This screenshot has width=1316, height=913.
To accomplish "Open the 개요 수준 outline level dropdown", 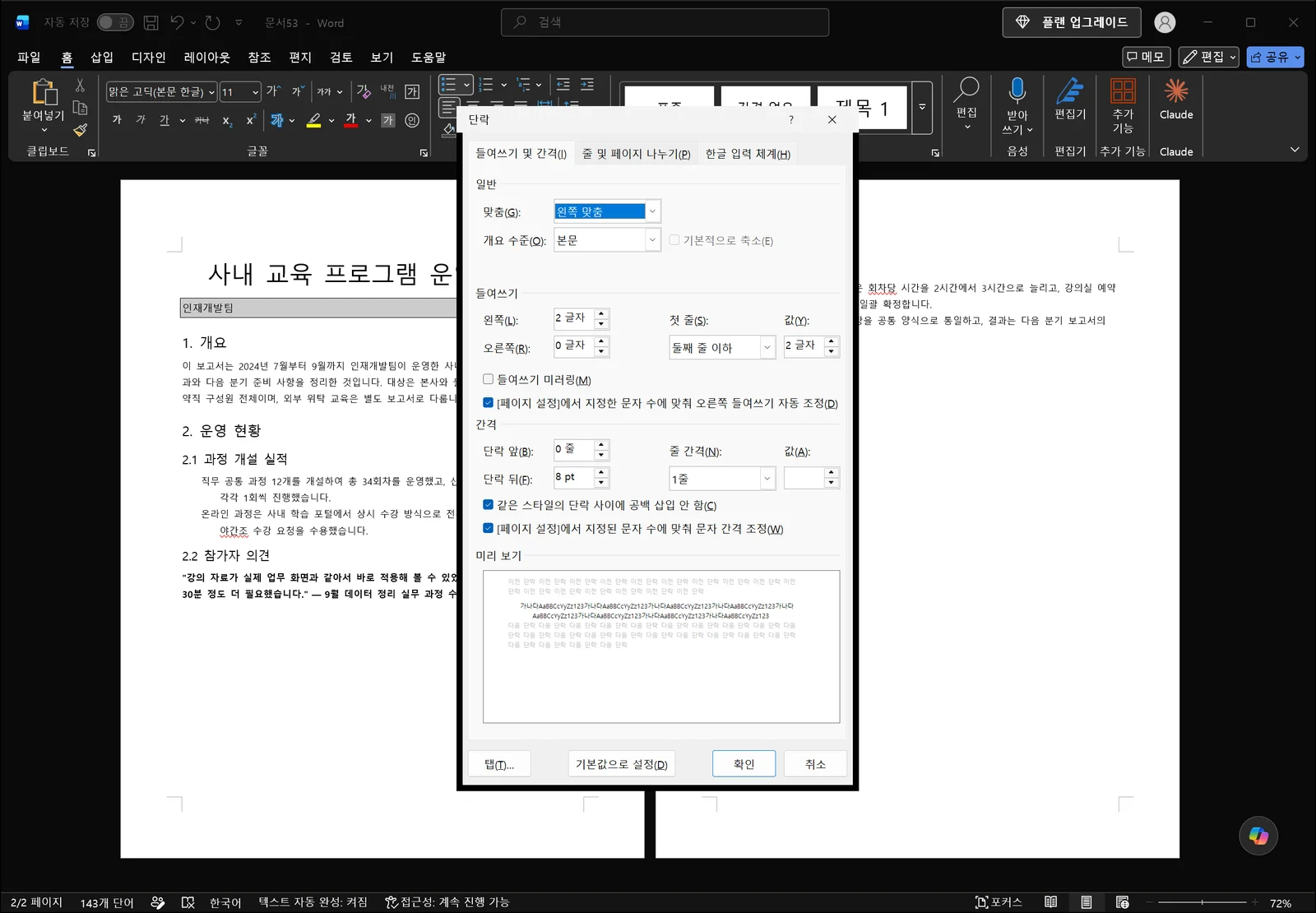I will 652,239.
